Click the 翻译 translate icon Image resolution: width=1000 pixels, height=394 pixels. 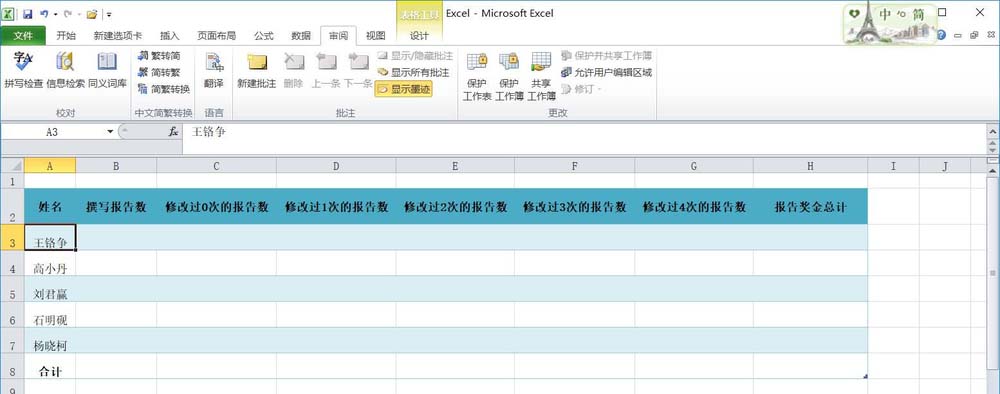(x=214, y=70)
